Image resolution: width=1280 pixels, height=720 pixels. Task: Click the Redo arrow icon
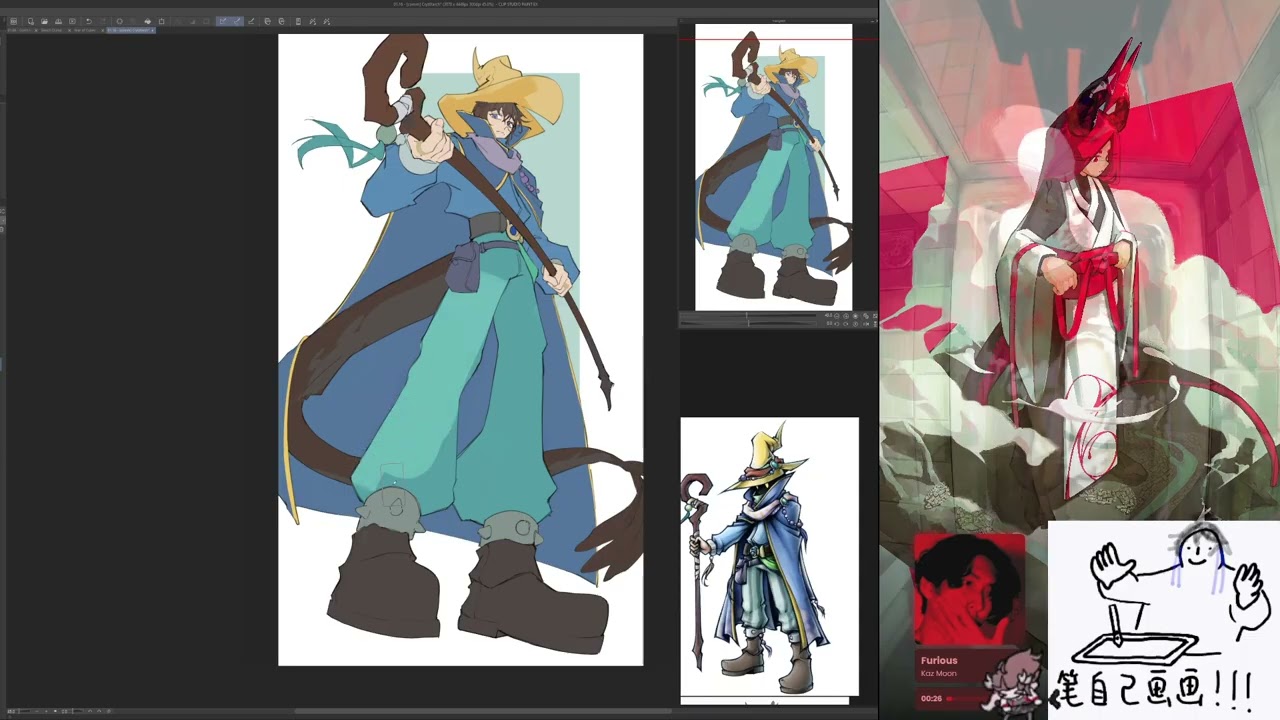click(x=102, y=21)
